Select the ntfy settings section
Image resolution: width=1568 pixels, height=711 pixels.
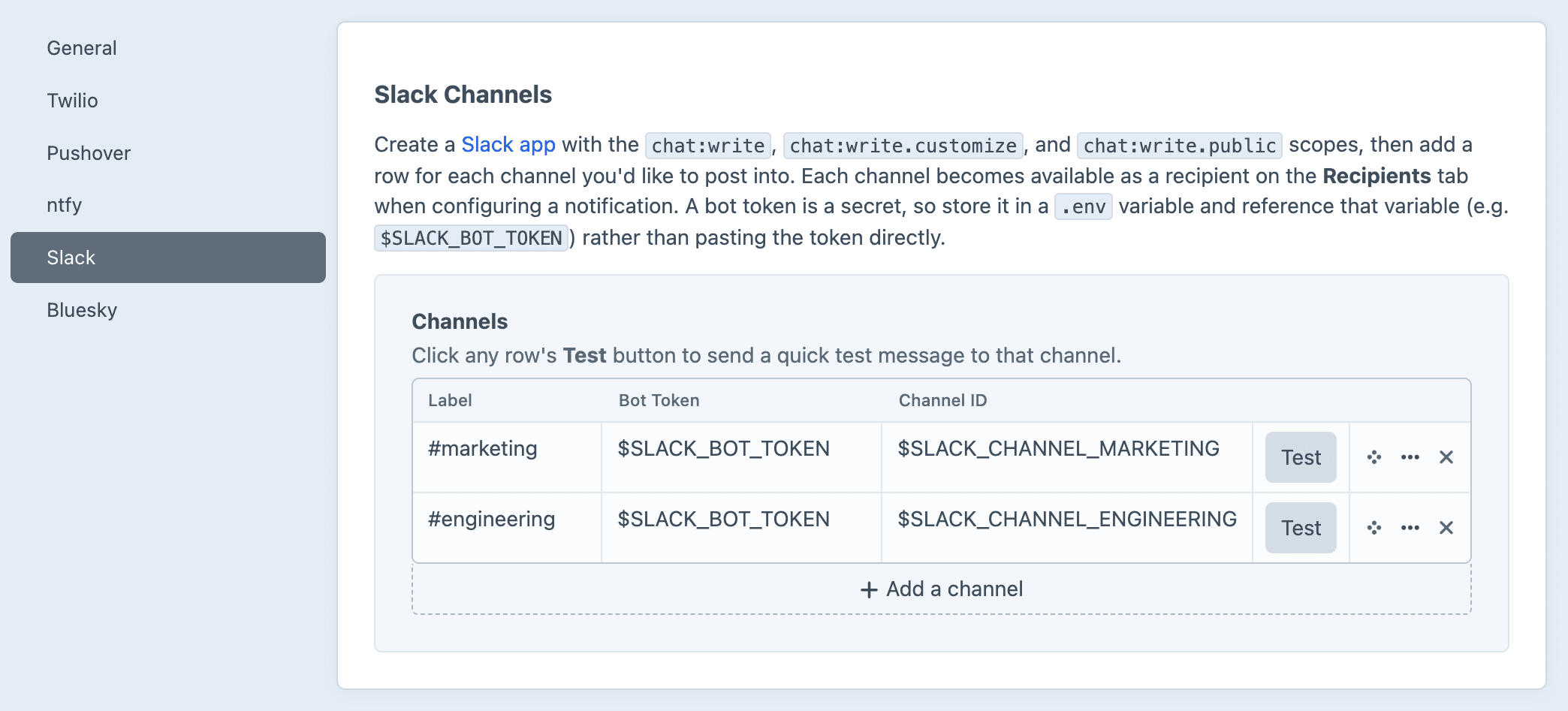168,205
